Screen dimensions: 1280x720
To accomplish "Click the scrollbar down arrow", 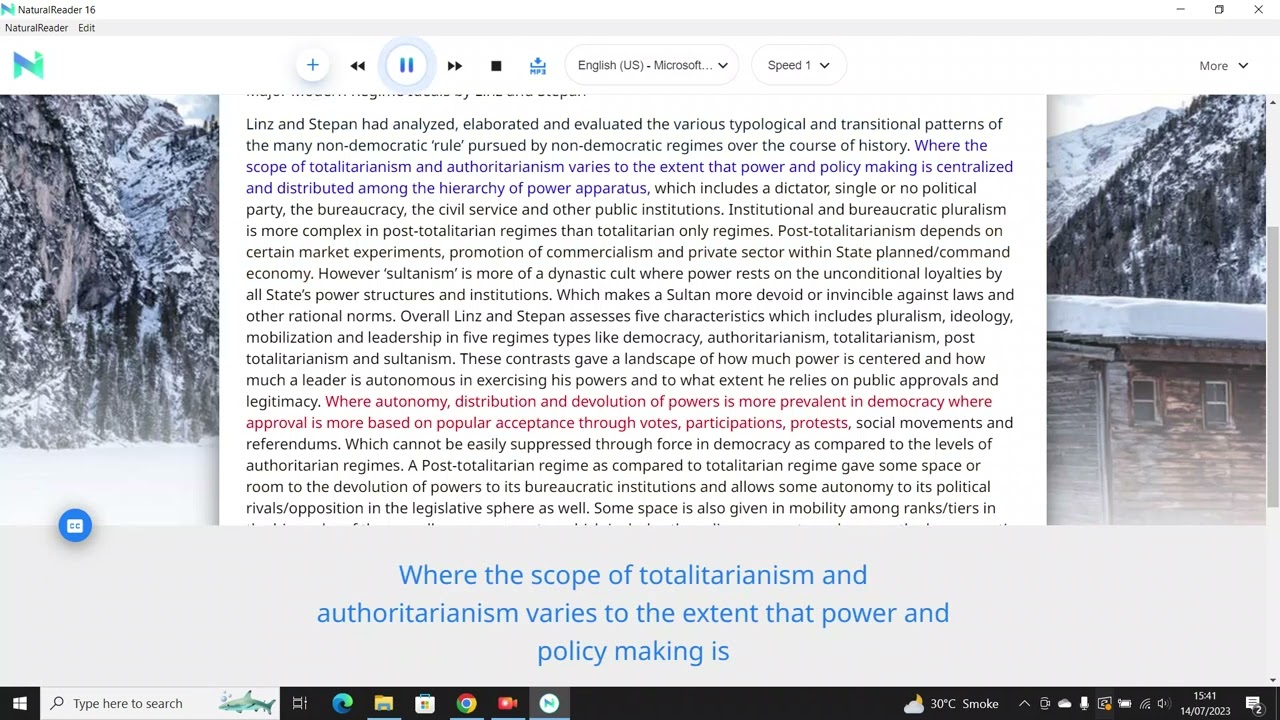I will [1272, 679].
